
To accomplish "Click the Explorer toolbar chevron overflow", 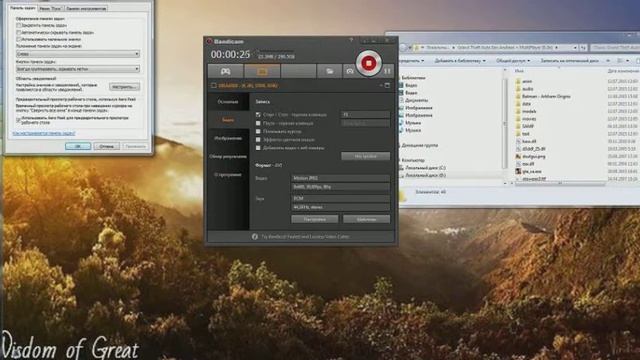I will click(608, 61).
